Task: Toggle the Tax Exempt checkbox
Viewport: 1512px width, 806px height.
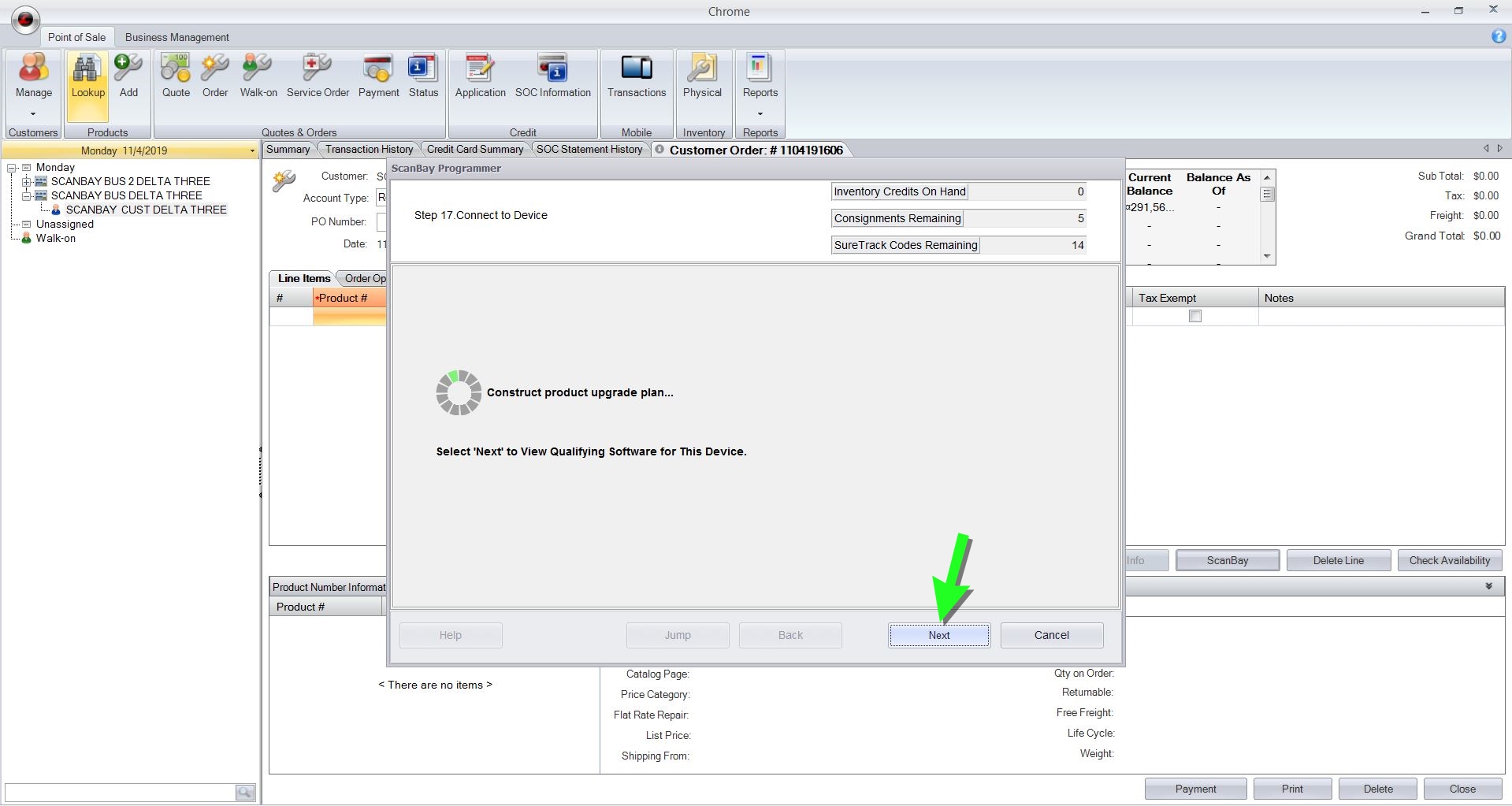Action: pos(1194,316)
